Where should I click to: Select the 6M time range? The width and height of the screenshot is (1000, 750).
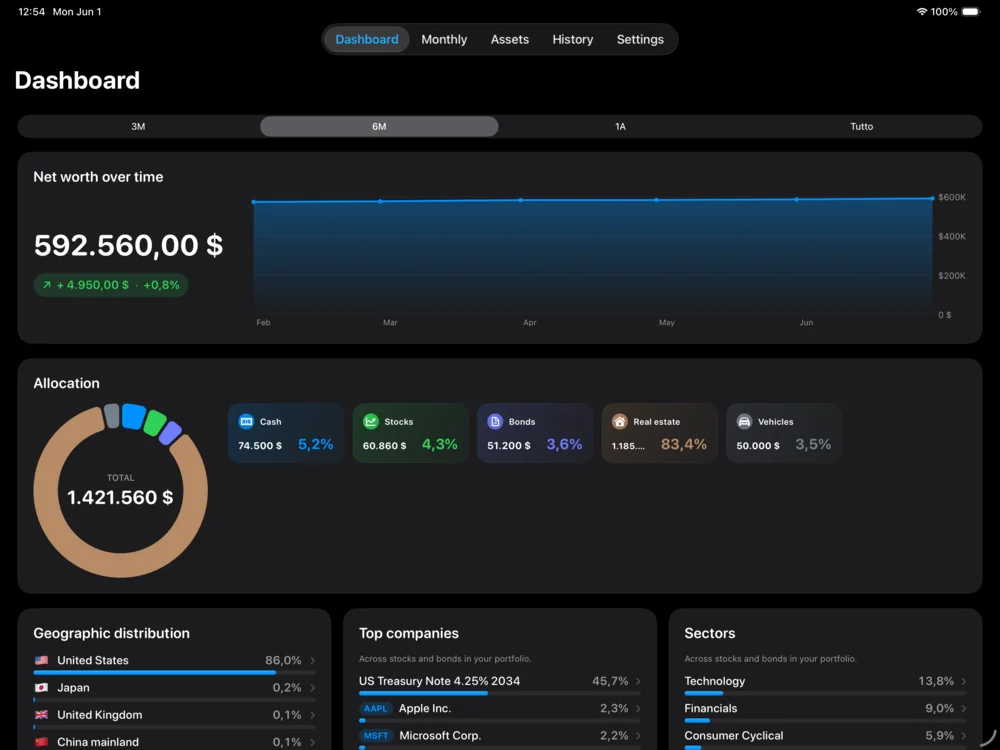click(x=379, y=126)
